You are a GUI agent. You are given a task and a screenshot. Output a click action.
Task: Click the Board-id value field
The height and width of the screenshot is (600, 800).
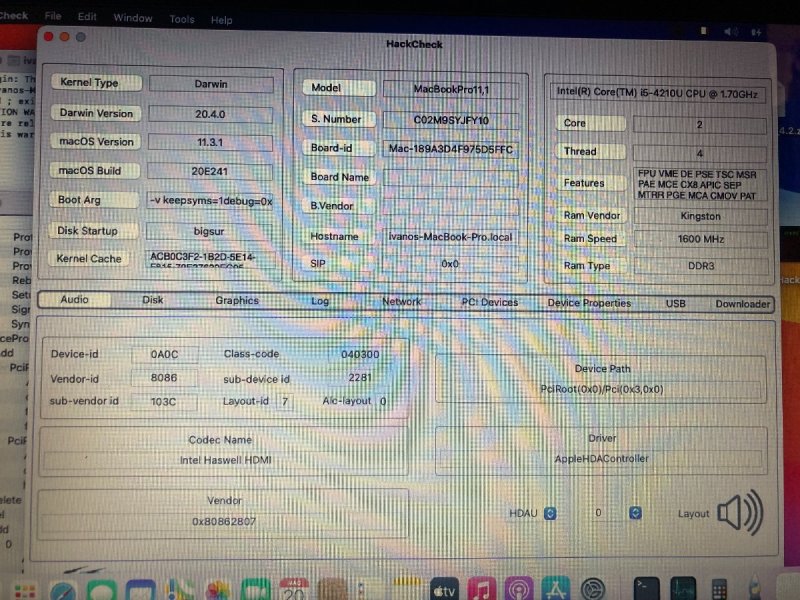click(x=451, y=149)
